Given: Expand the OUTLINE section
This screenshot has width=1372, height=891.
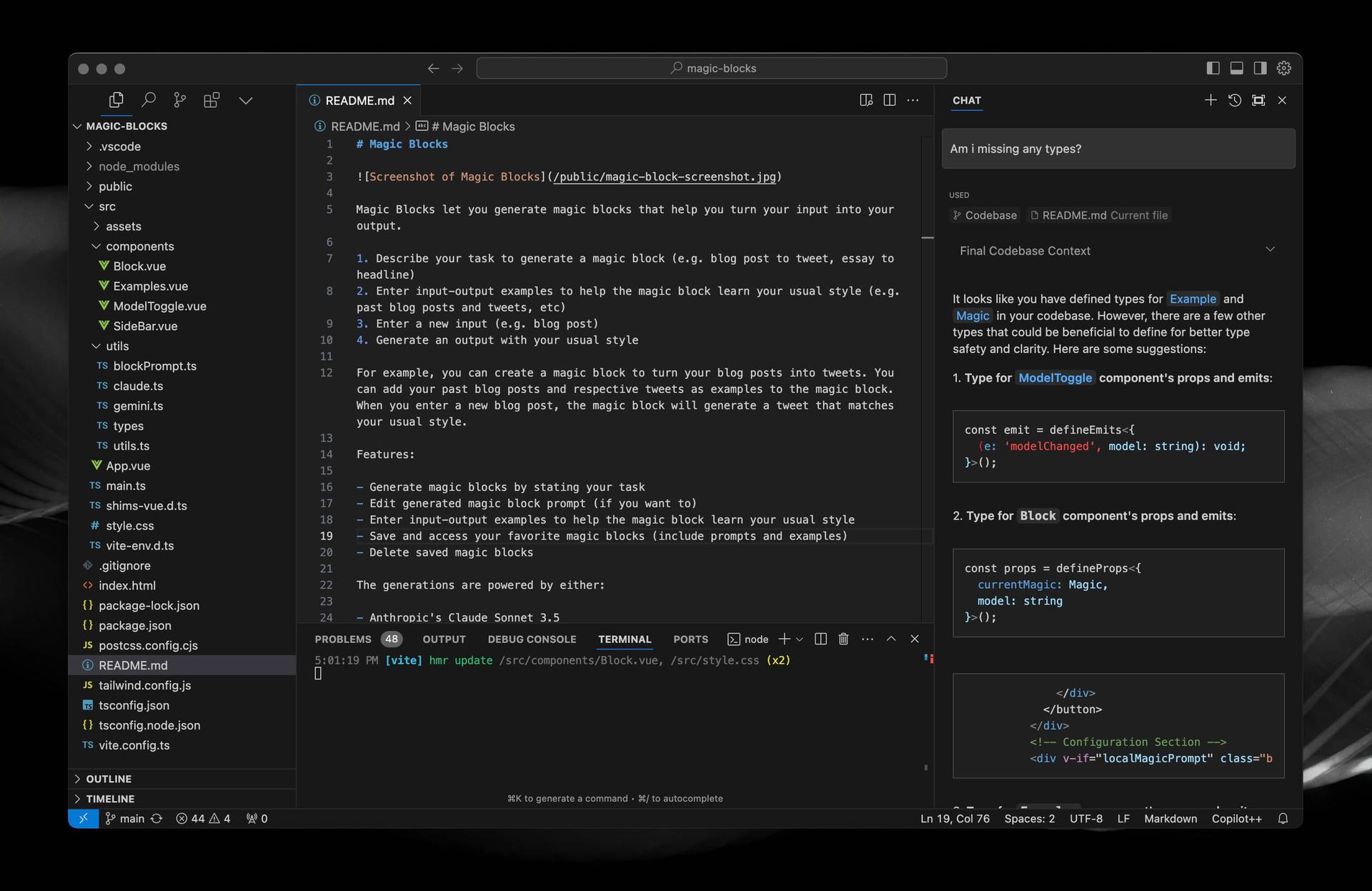Looking at the screenshot, I should click(x=109, y=779).
